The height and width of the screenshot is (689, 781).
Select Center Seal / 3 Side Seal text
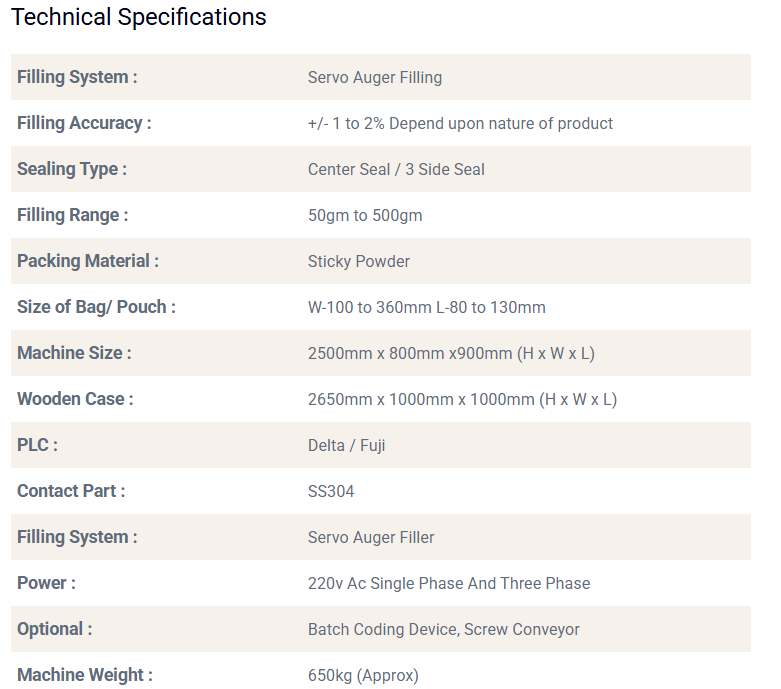(396, 169)
